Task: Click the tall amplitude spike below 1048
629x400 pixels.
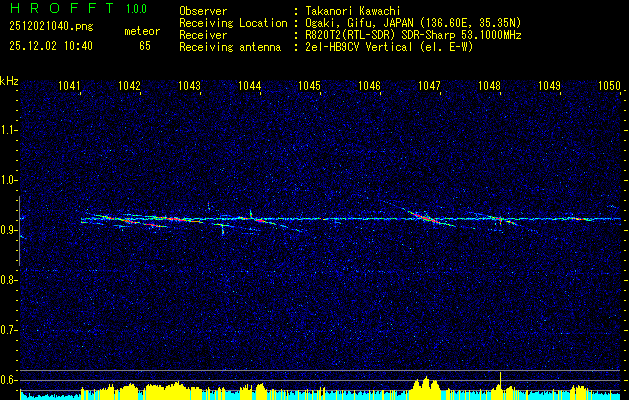Action: 499,379
